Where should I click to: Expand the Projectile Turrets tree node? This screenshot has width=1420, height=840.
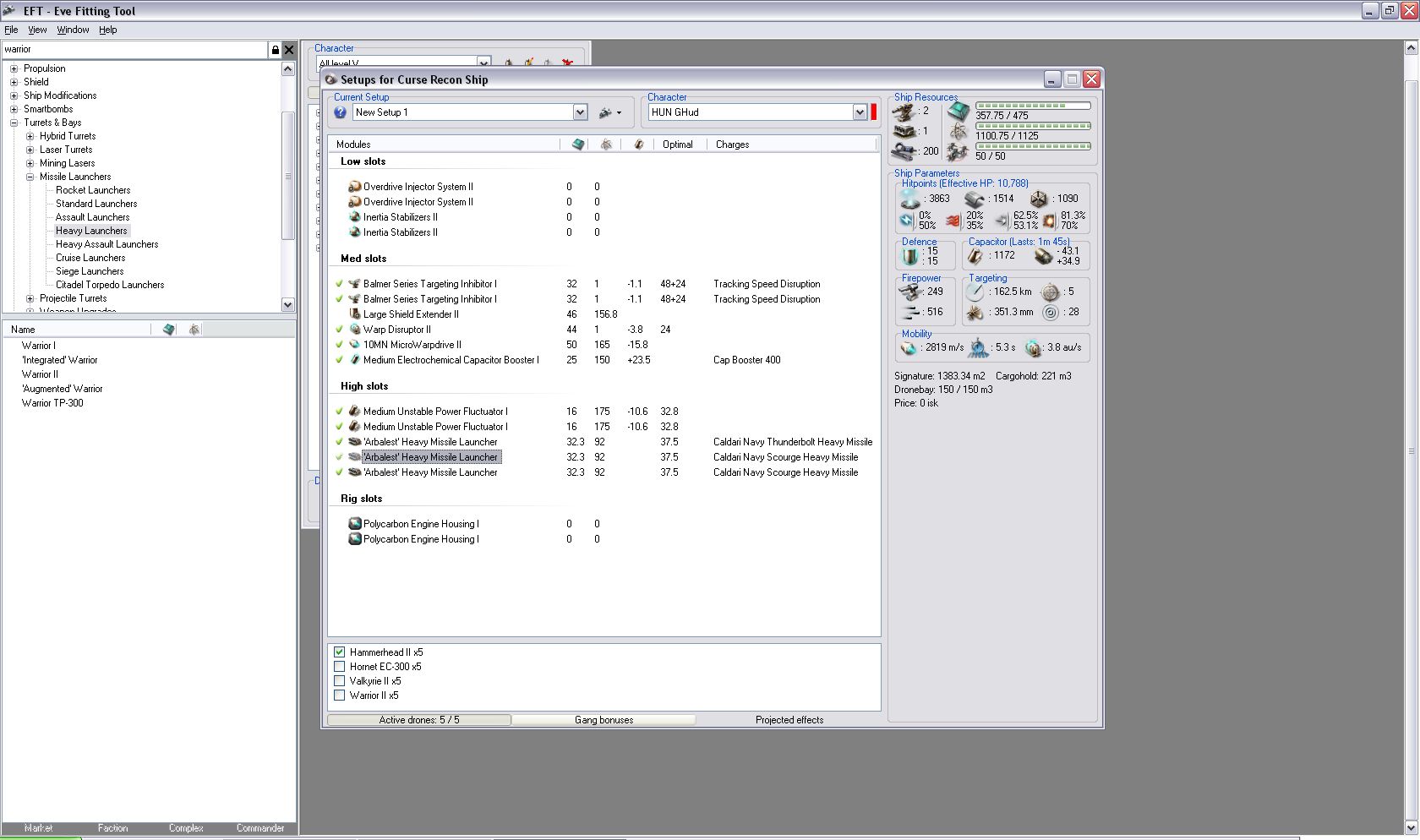tap(30, 298)
